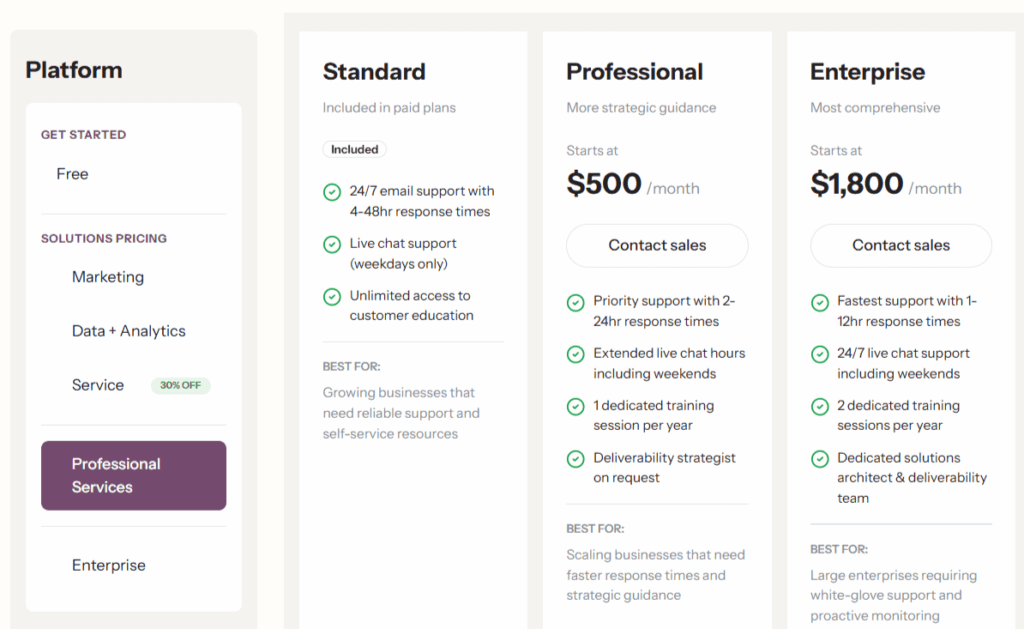This screenshot has height=629, width=1024.
Task: Click the Included badge in the Standard column
Action: (354, 148)
